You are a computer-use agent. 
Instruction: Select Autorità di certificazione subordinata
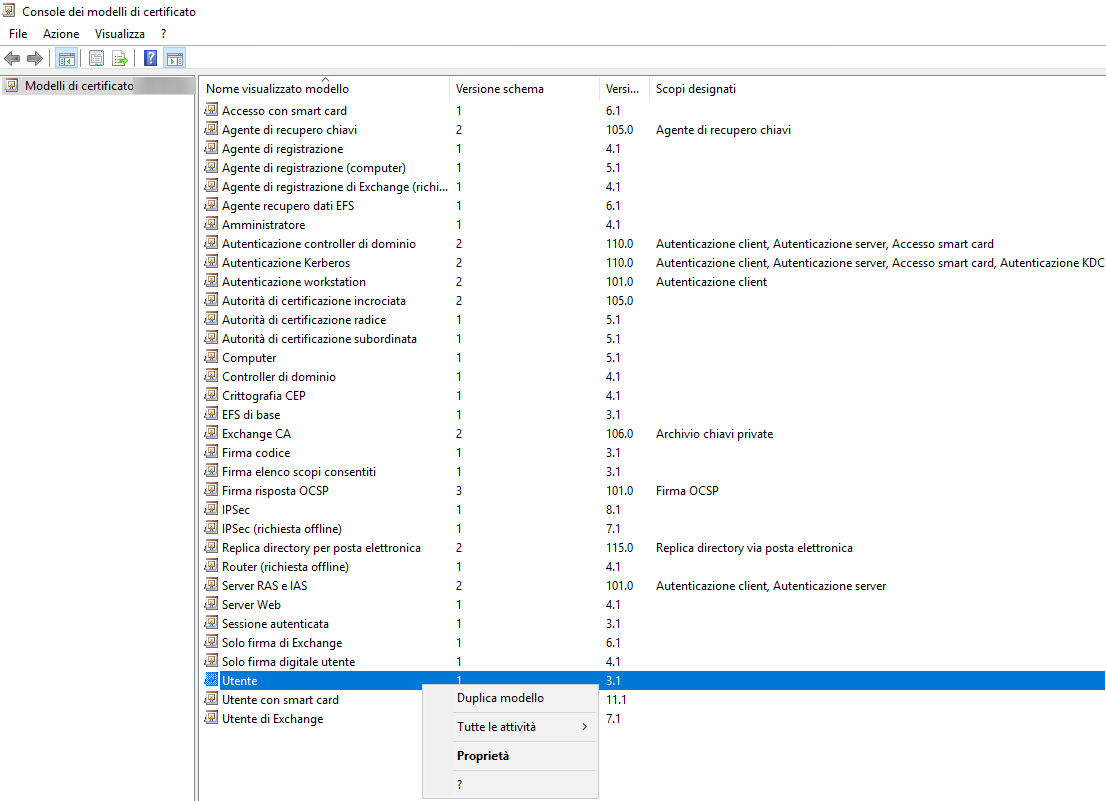(x=319, y=339)
